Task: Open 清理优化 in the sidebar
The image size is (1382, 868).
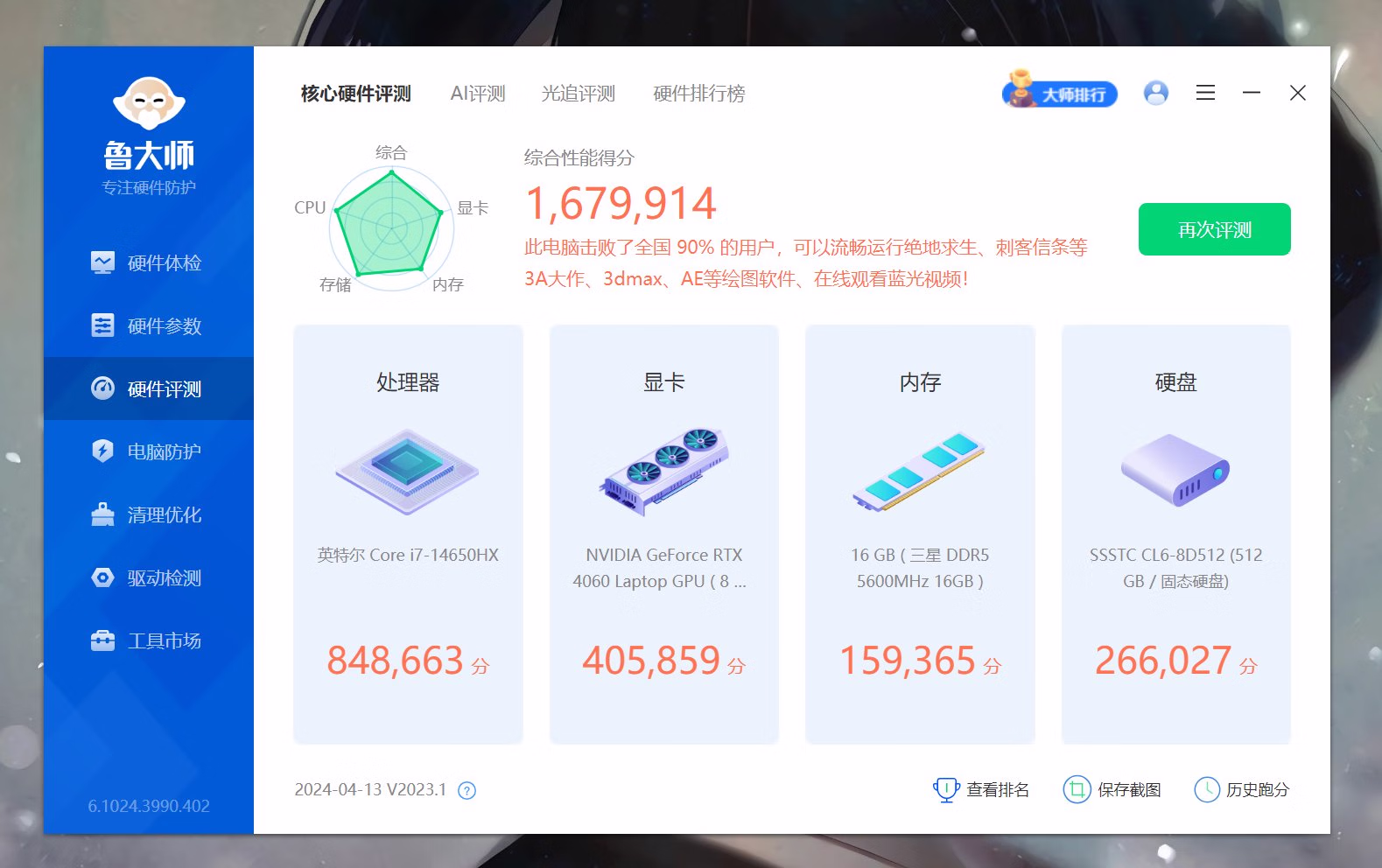Action: click(x=148, y=514)
